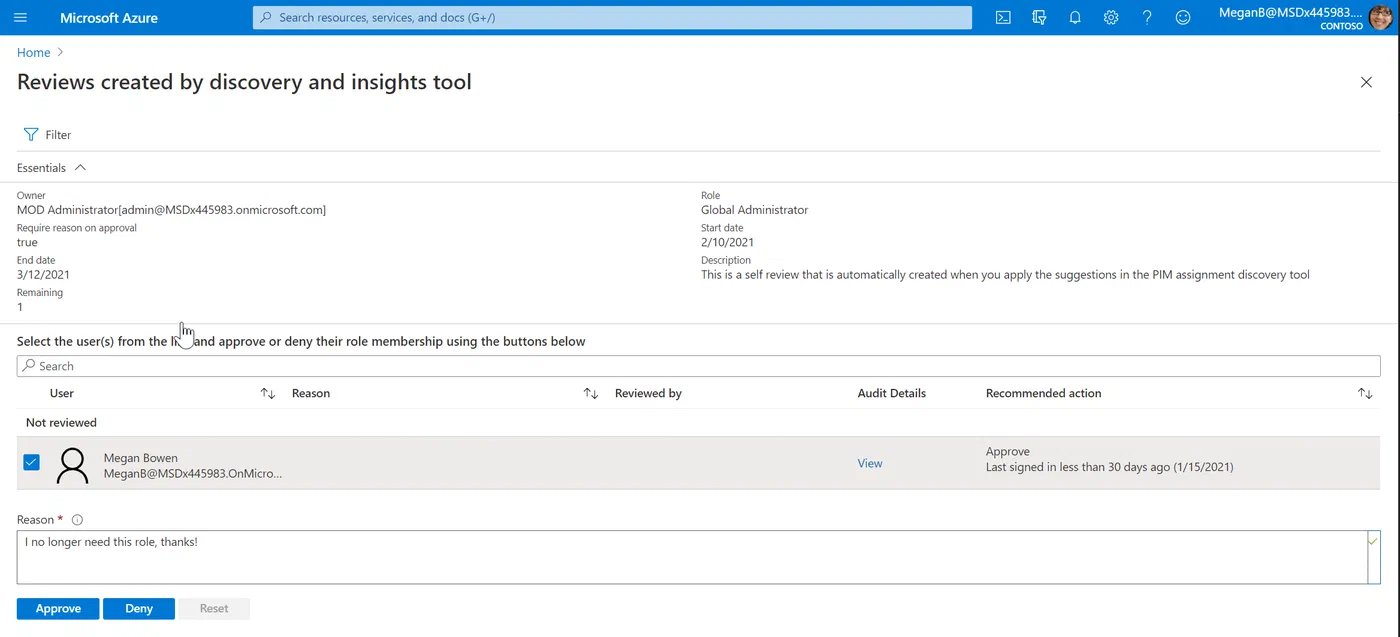This screenshot has height=637, width=1400.
Task: Click the 2/10/2021 start date value
Action: 727,242
